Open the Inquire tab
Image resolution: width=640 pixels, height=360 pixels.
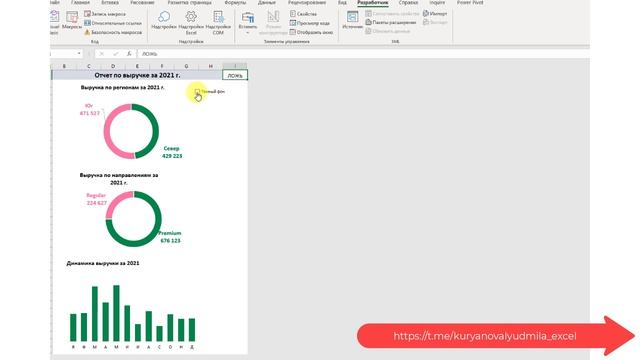point(437,3)
